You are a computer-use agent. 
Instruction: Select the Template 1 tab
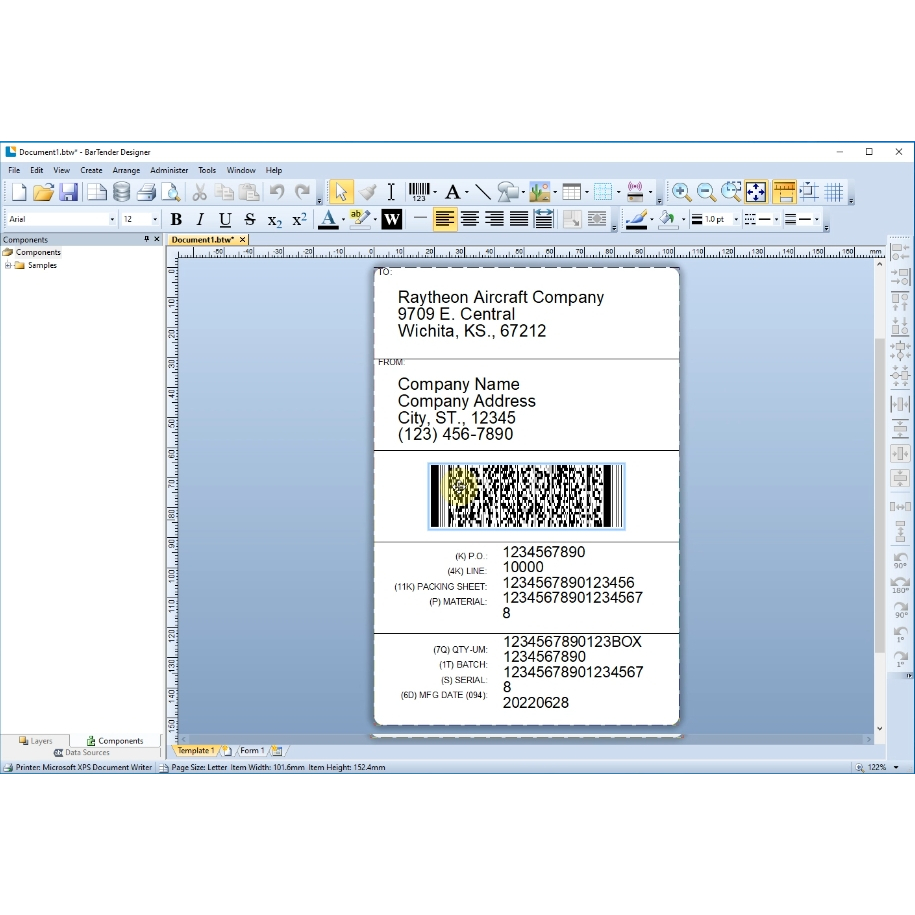(195, 750)
